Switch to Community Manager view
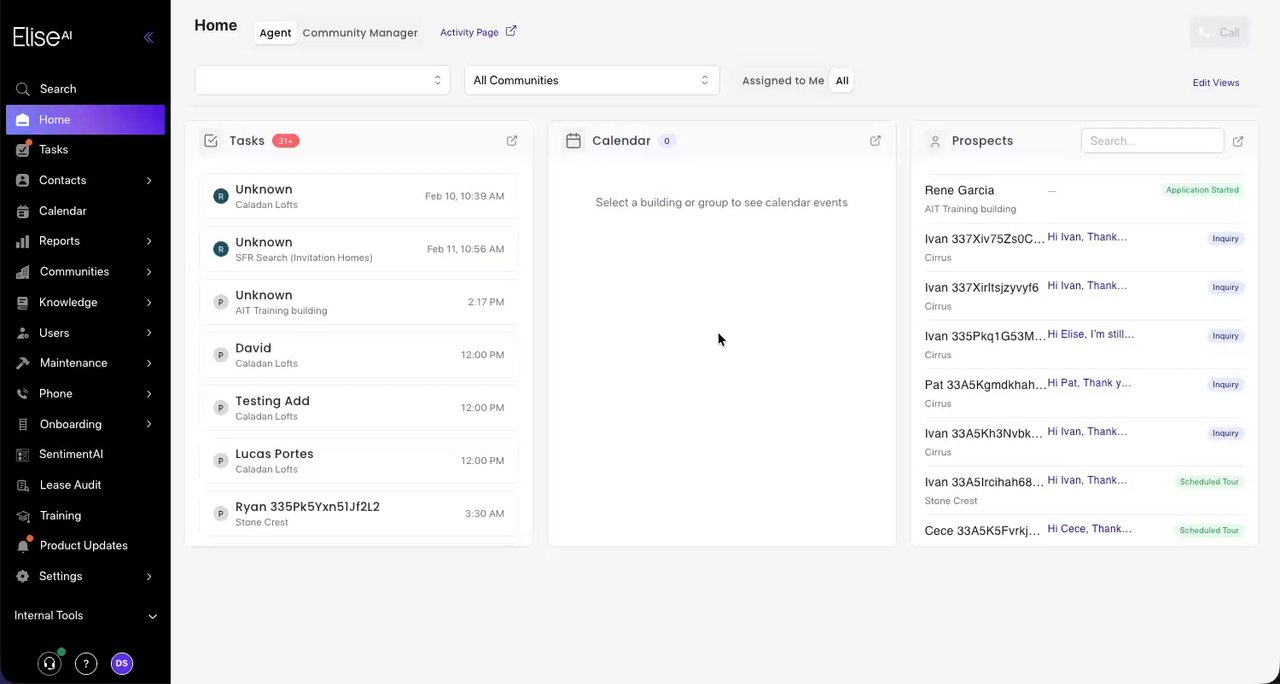This screenshot has width=1280, height=684. (x=360, y=33)
